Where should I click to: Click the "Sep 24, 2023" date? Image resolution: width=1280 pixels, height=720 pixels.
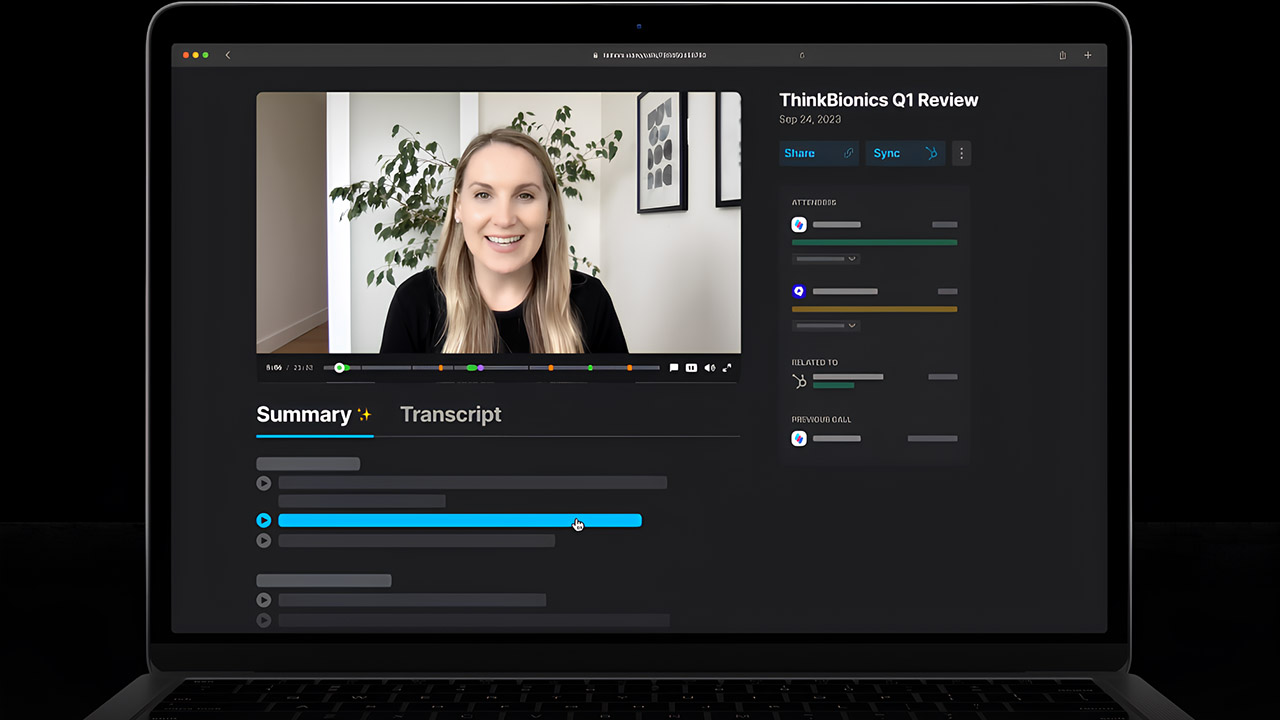point(810,120)
